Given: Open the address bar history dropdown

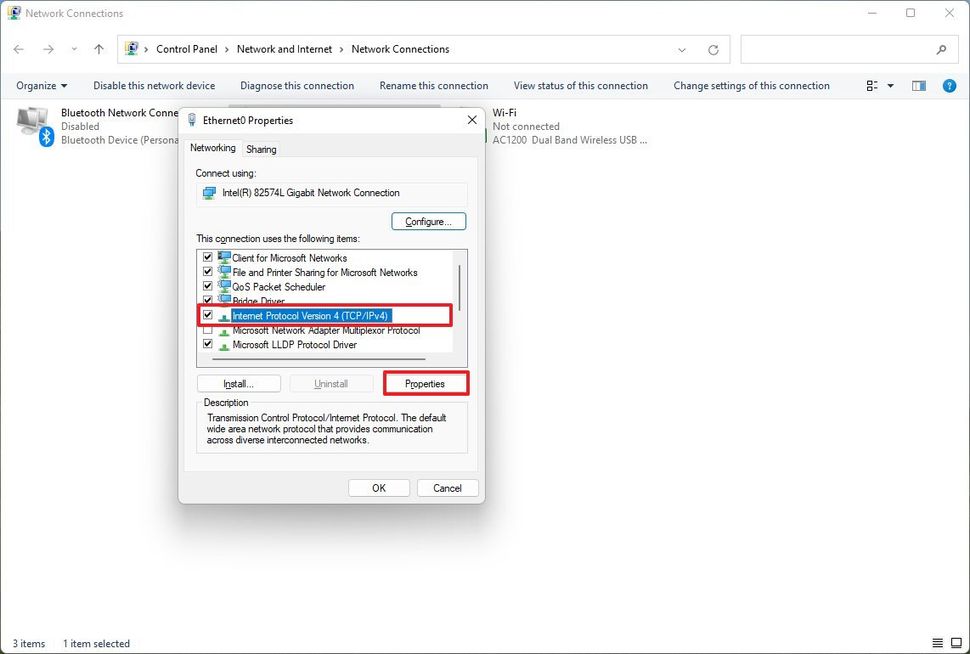Looking at the screenshot, I should [x=682, y=49].
